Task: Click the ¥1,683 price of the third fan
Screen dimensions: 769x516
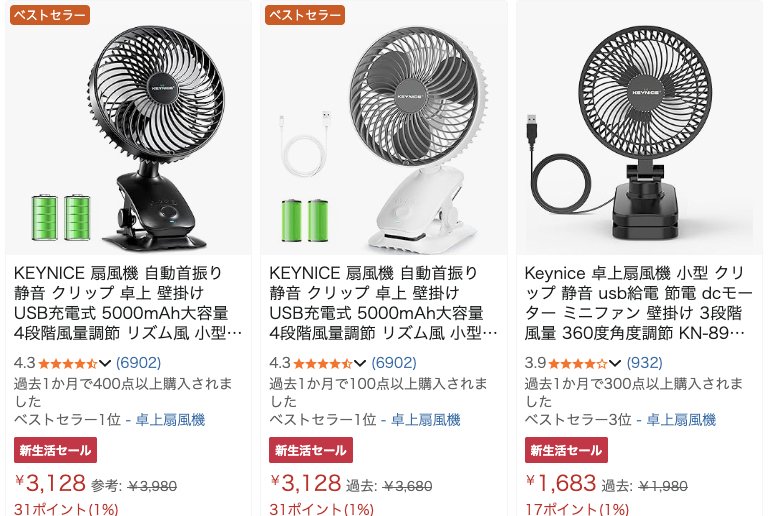Action: [561, 483]
